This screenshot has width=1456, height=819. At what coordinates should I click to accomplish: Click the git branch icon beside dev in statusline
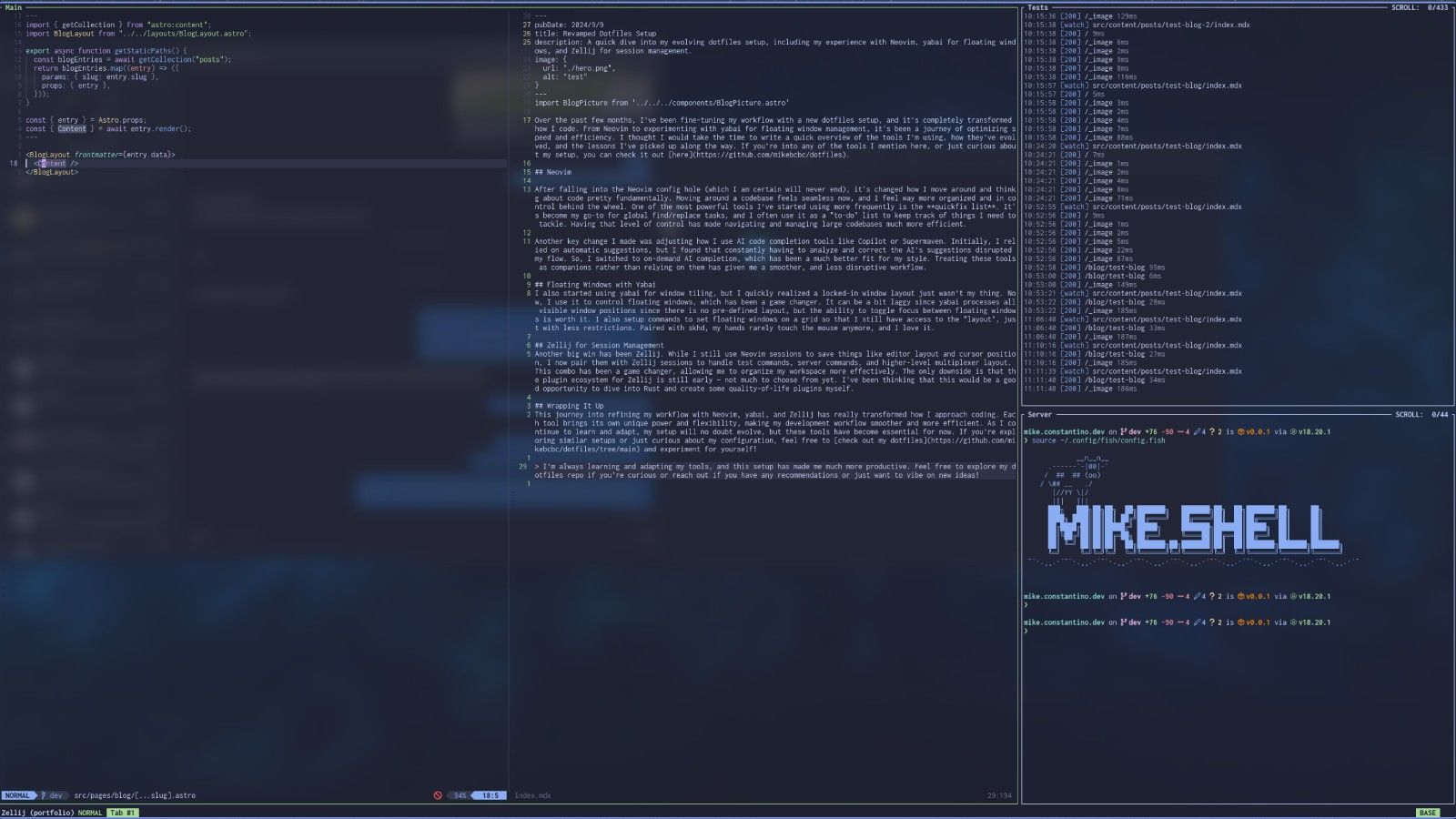tap(43, 795)
